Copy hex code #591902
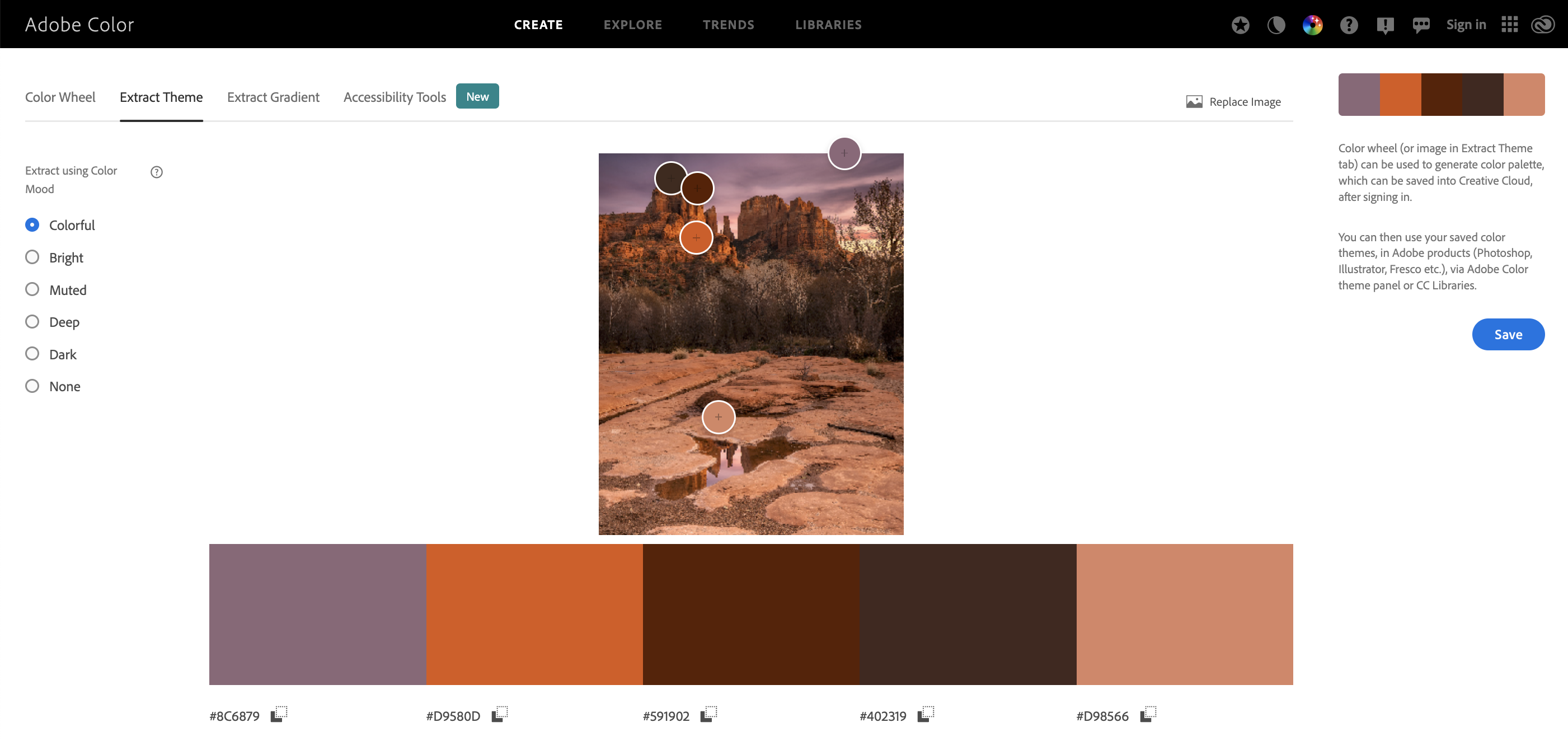Screen dimensions: 1568x741 (x=708, y=714)
